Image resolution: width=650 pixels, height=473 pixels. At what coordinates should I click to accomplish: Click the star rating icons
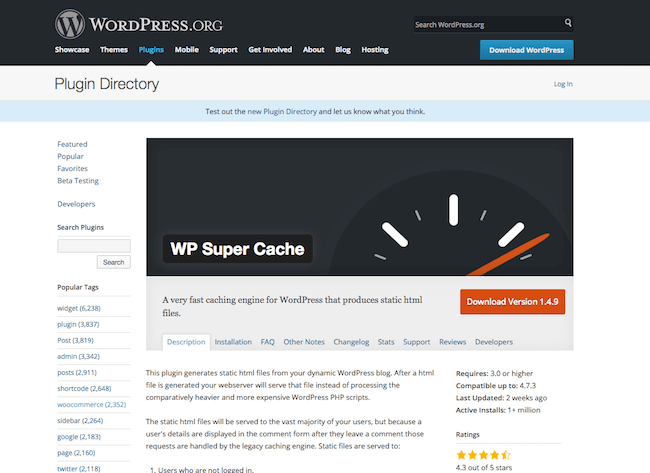(x=483, y=455)
